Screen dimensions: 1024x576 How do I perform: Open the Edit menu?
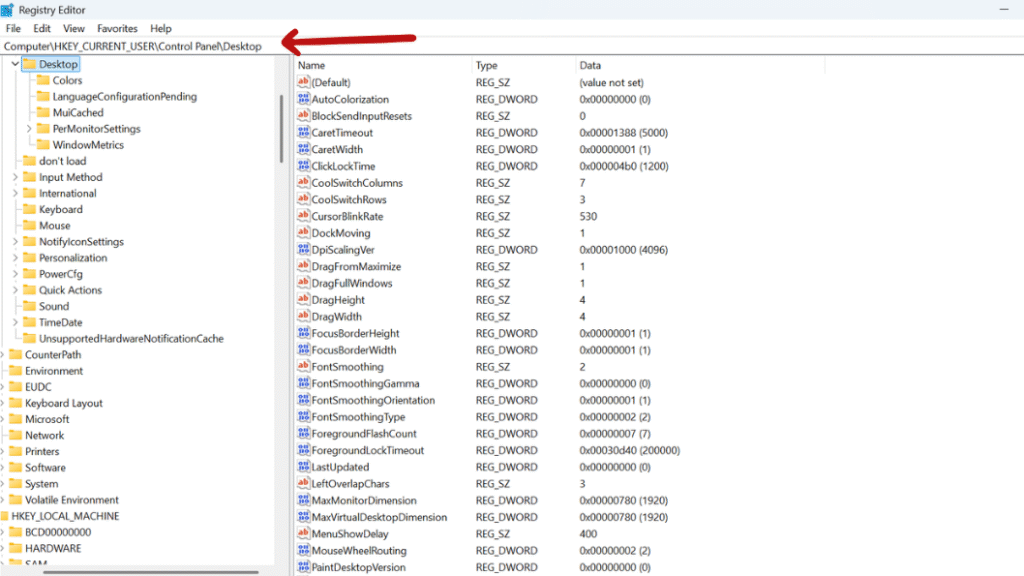pyautogui.click(x=42, y=29)
